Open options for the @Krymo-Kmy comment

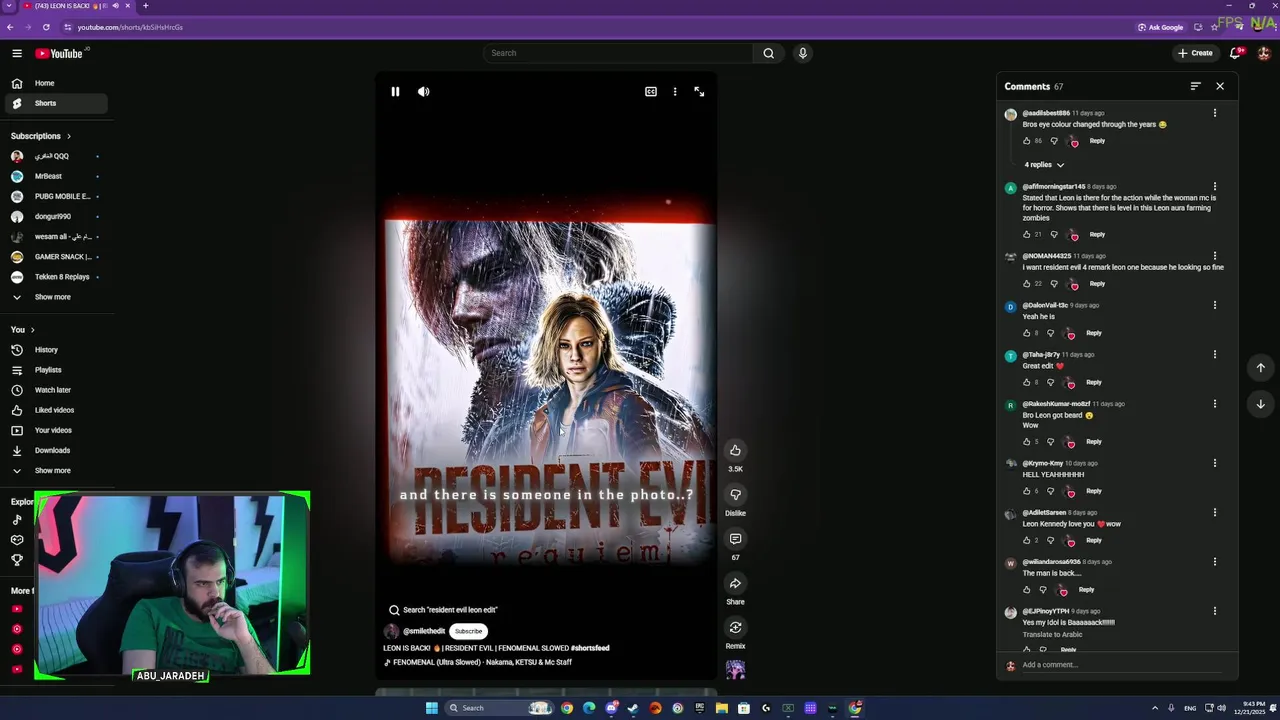[x=1215, y=463]
